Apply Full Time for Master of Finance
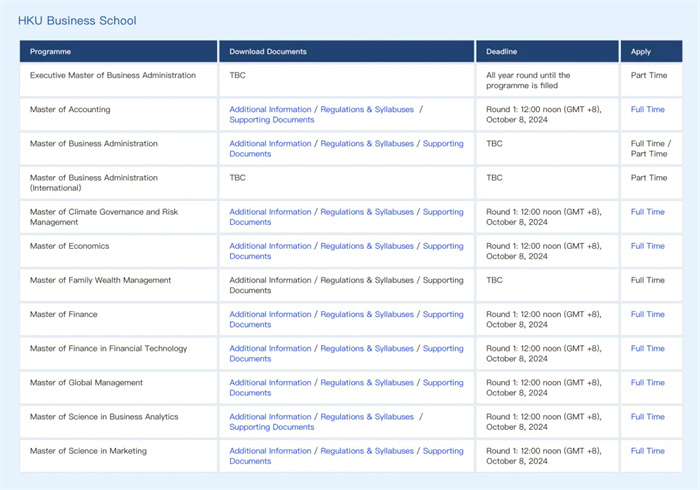700x490 pixels. tap(647, 314)
